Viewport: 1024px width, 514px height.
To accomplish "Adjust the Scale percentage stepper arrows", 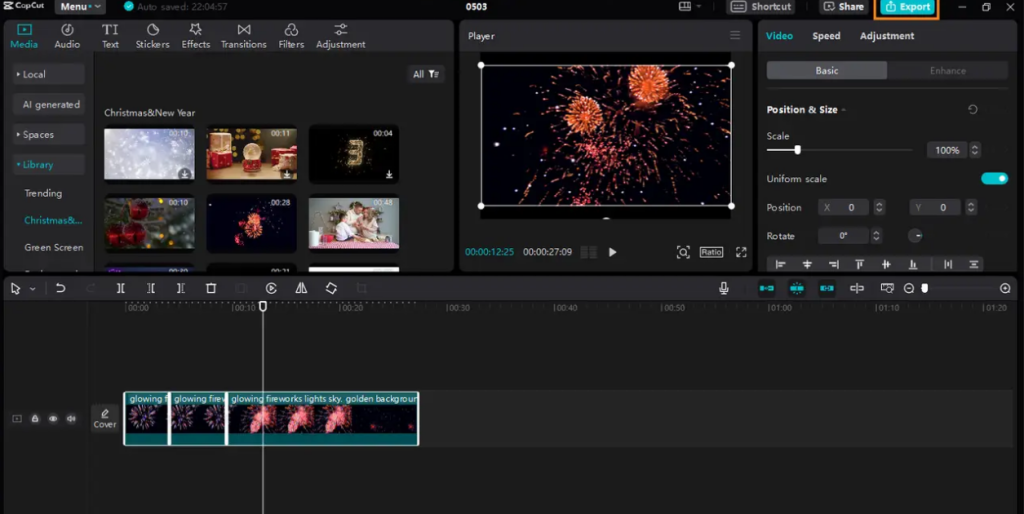I will (x=974, y=150).
